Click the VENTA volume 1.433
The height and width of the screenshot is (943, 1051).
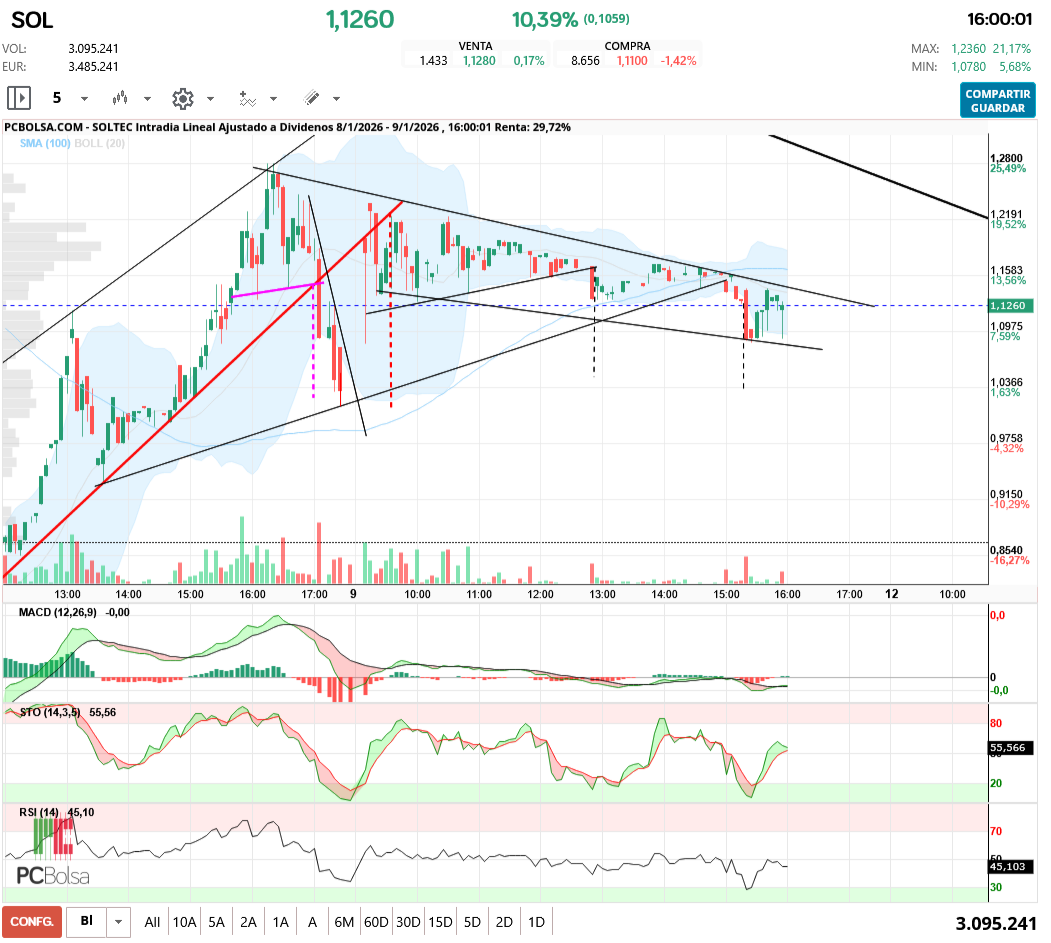click(x=434, y=60)
